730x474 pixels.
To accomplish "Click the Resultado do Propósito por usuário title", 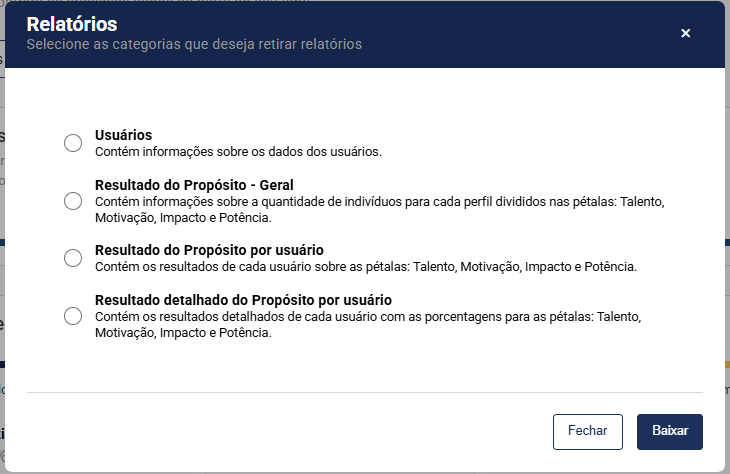I will pyautogui.click(x=209, y=250).
